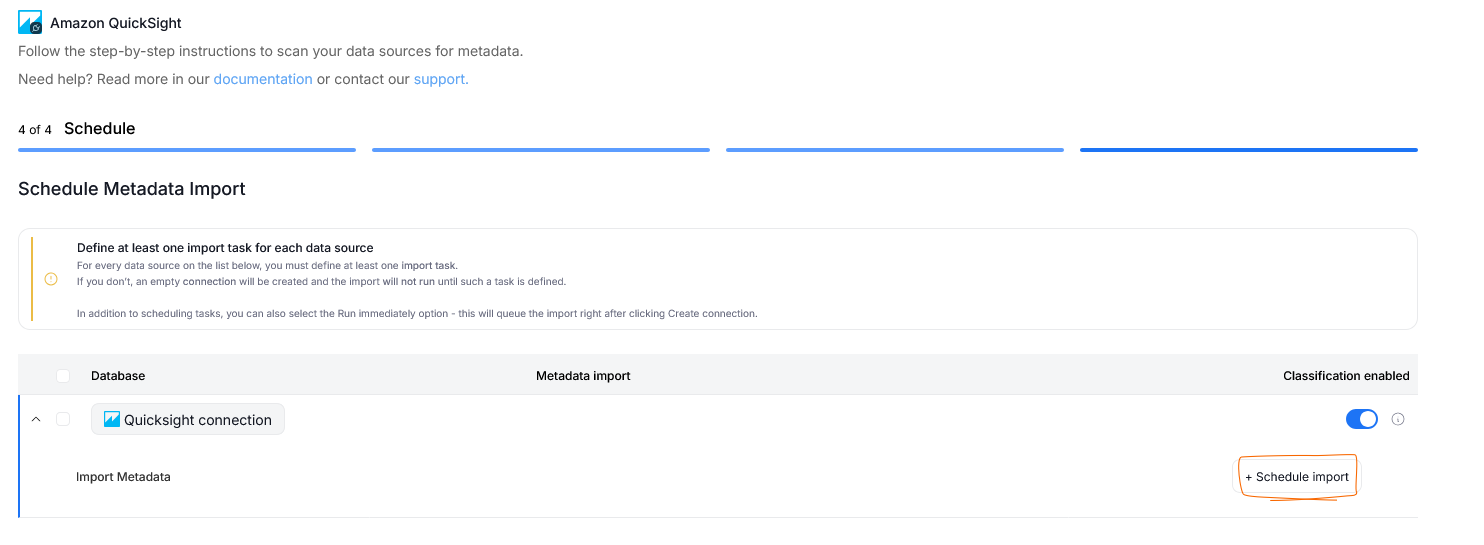This screenshot has height=545, width=1484.
Task: Click the 'Follow the step-by-step instructions' line
Action: [x=271, y=51]
